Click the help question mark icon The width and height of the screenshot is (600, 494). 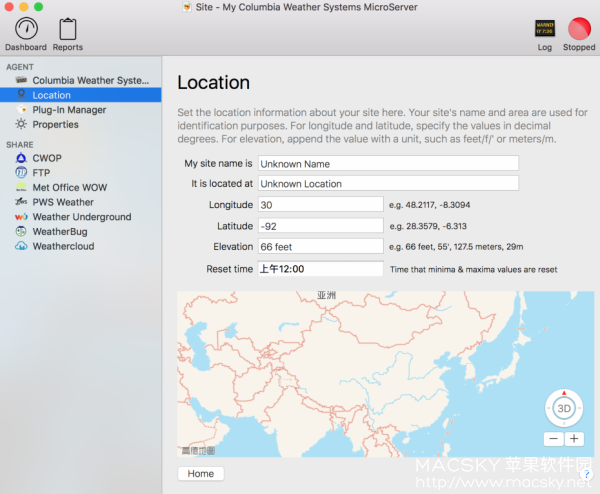pyautogui.click(x=586, y=474)
